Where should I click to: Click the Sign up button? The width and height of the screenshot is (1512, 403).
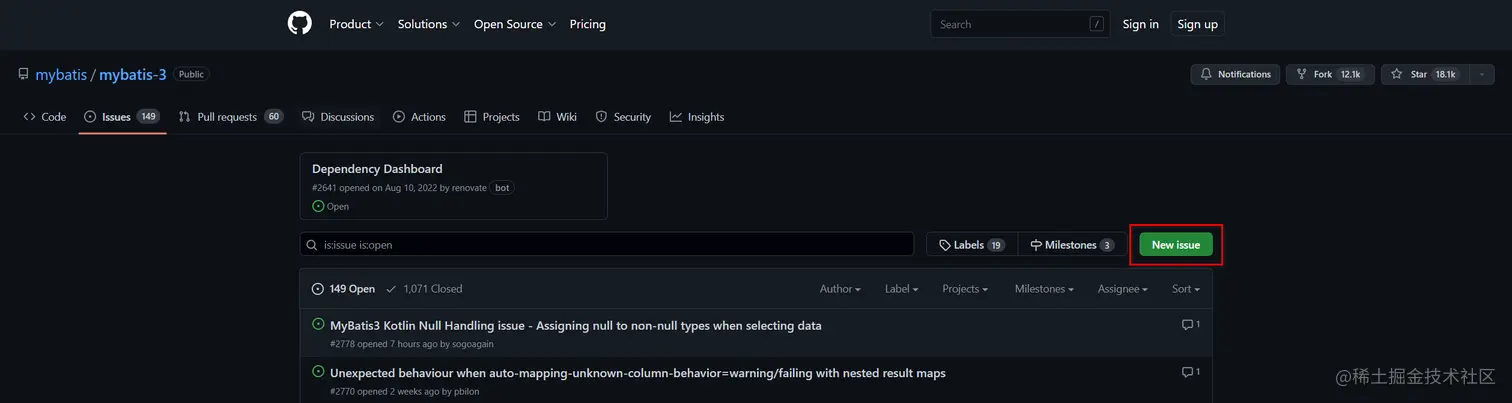click(1197, 24)
